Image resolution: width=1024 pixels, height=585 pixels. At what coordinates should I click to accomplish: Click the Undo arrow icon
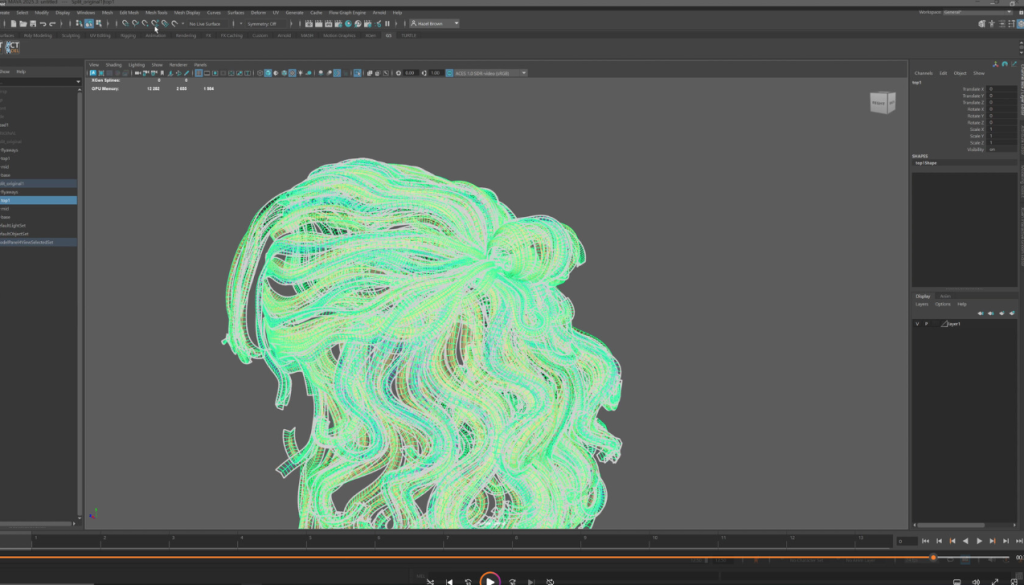(41, 23)
